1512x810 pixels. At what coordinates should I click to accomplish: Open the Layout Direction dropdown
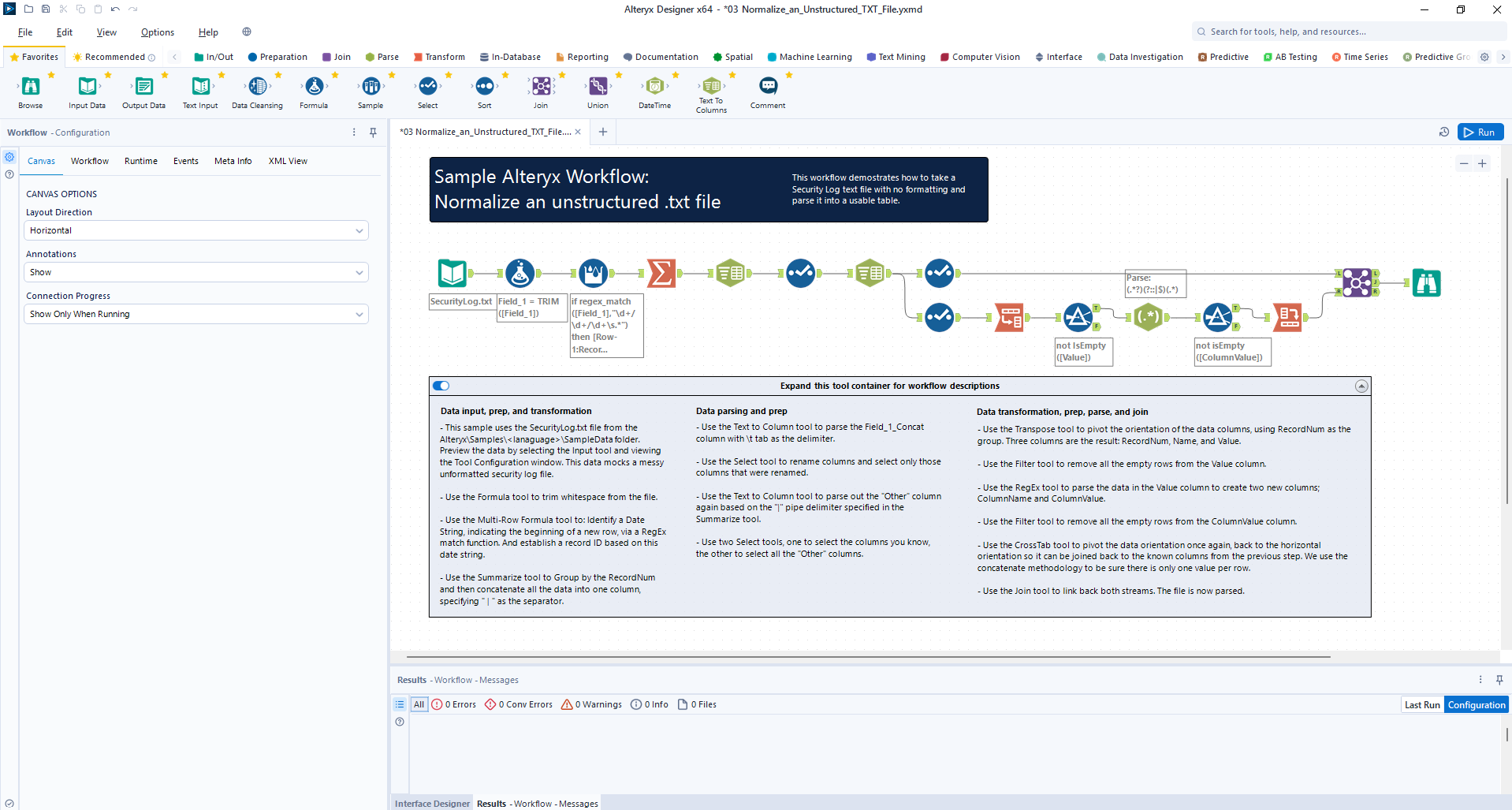(195, 230)
